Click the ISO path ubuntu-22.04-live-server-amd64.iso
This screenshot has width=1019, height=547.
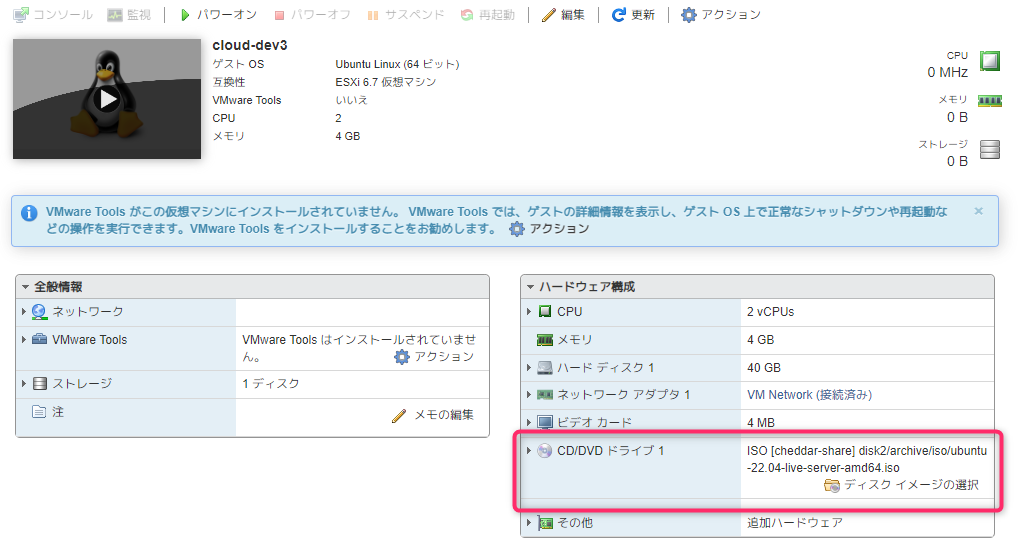coord(867,459)
